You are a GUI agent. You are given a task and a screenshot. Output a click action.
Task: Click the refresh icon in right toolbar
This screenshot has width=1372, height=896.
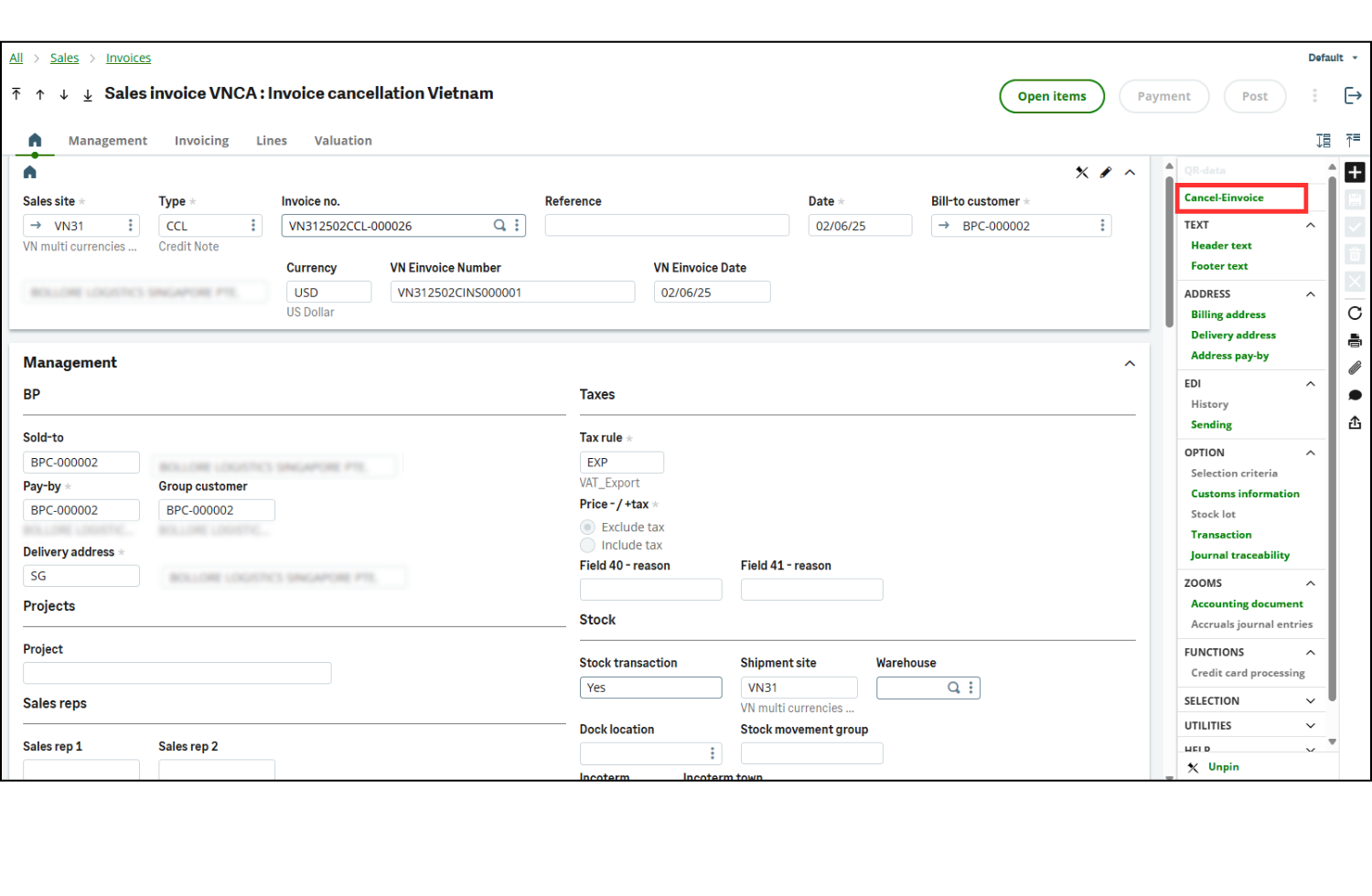coord(1355,313)
